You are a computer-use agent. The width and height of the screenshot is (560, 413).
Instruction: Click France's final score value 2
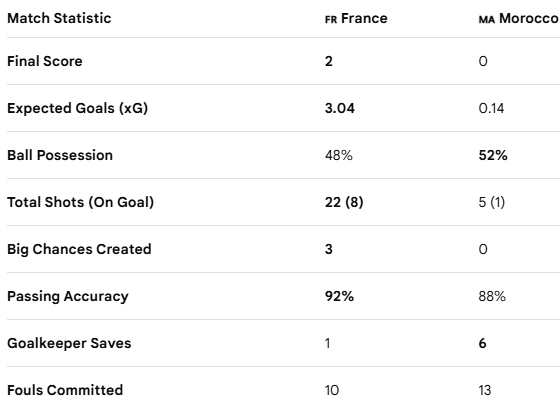coord(329,61)
